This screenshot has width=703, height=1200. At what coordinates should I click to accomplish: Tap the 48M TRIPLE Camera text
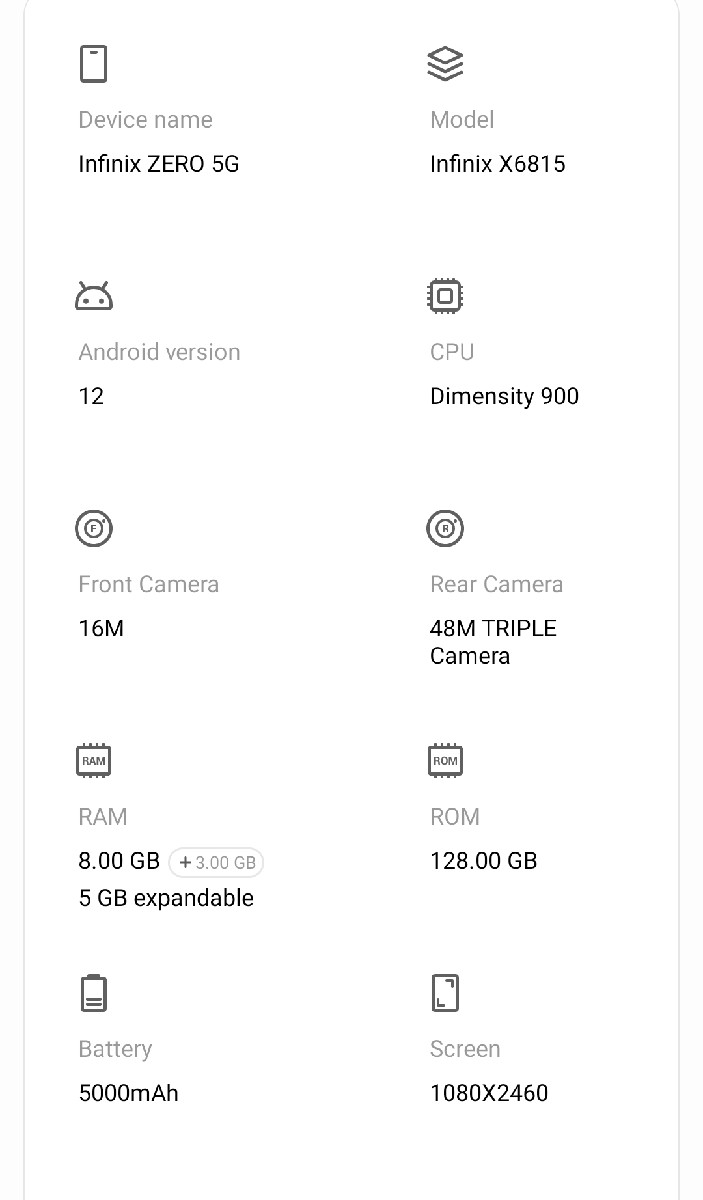493,642
